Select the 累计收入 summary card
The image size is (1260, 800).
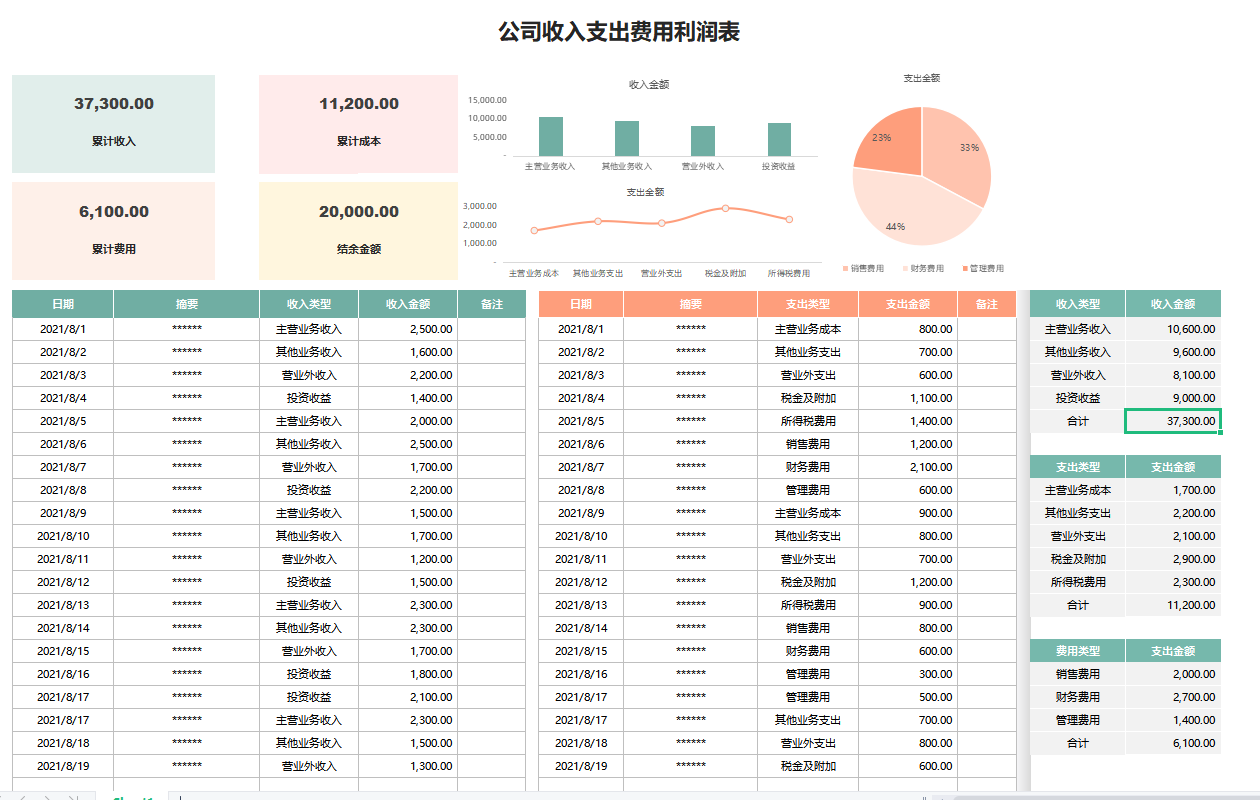[x=113, y=123]
